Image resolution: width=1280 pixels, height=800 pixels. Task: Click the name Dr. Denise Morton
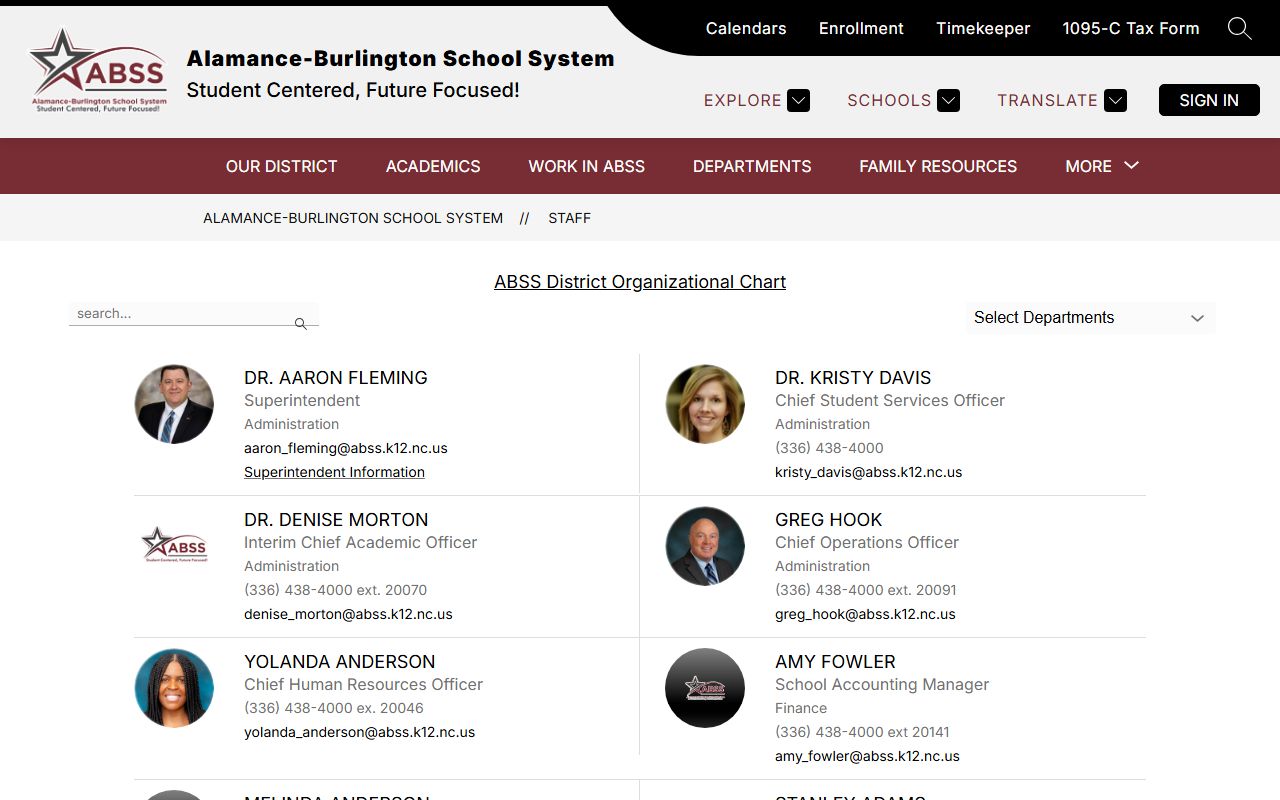point(336,520)
